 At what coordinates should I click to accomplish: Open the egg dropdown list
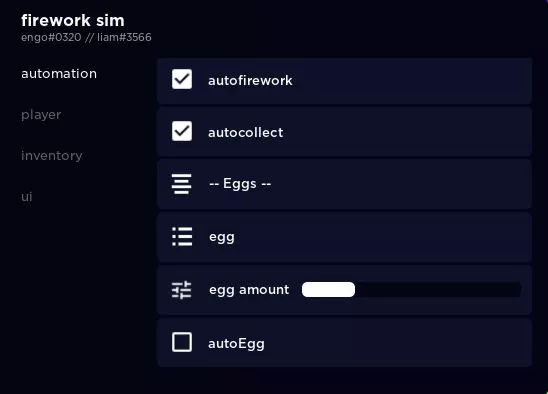pos(345,237)
